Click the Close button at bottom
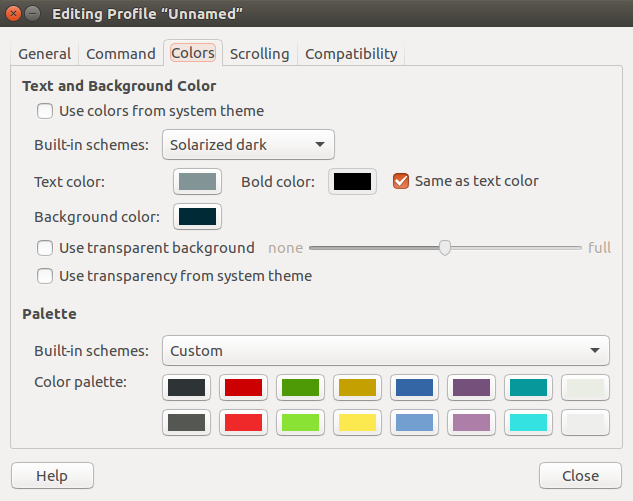The height and width of the screenshot is (501, 633). (580, 476)
